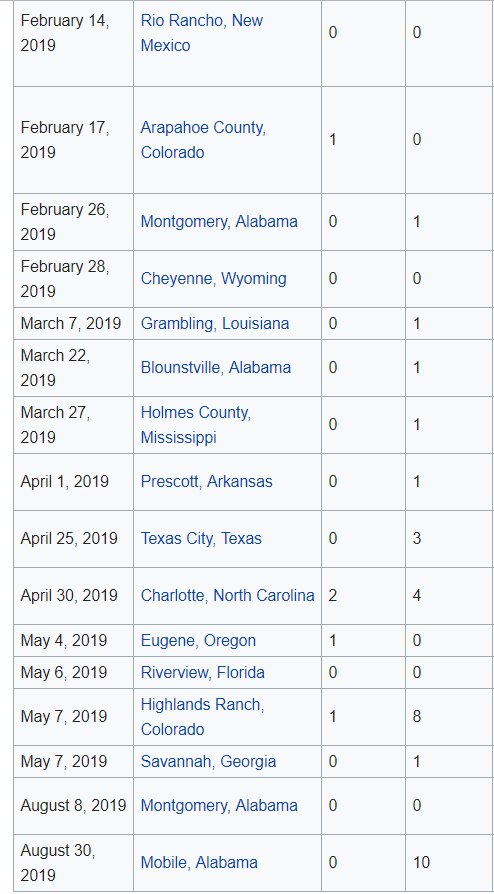Open the Rio Rancho, New Mexico link

(x=201, y=32)
